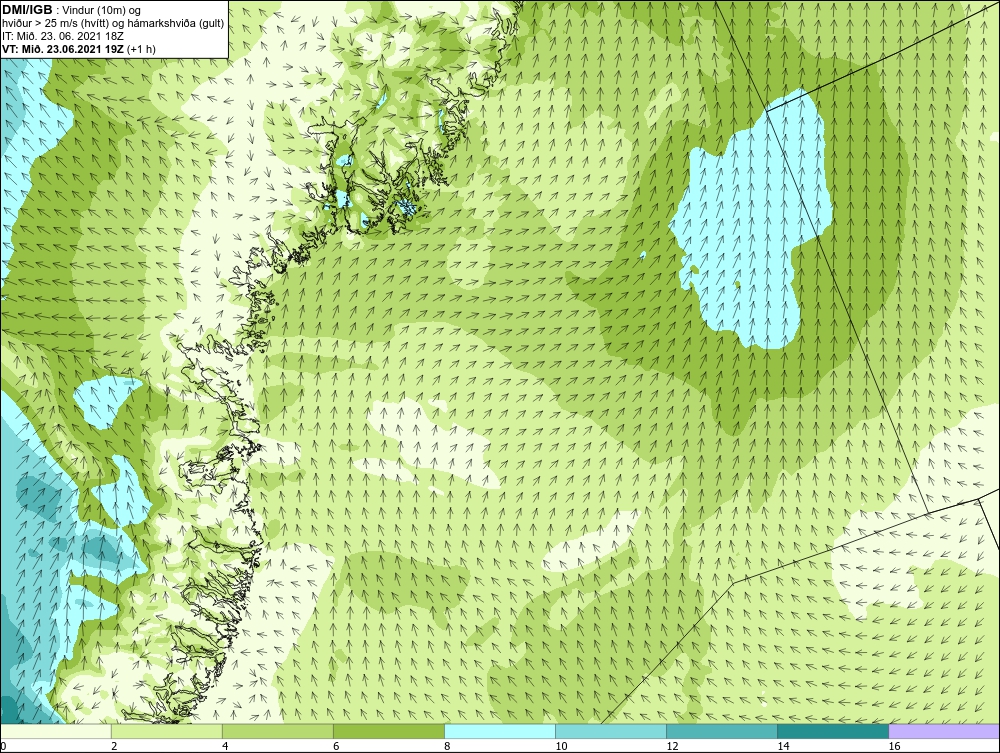Click the legend label '8'

coord(447,746)
